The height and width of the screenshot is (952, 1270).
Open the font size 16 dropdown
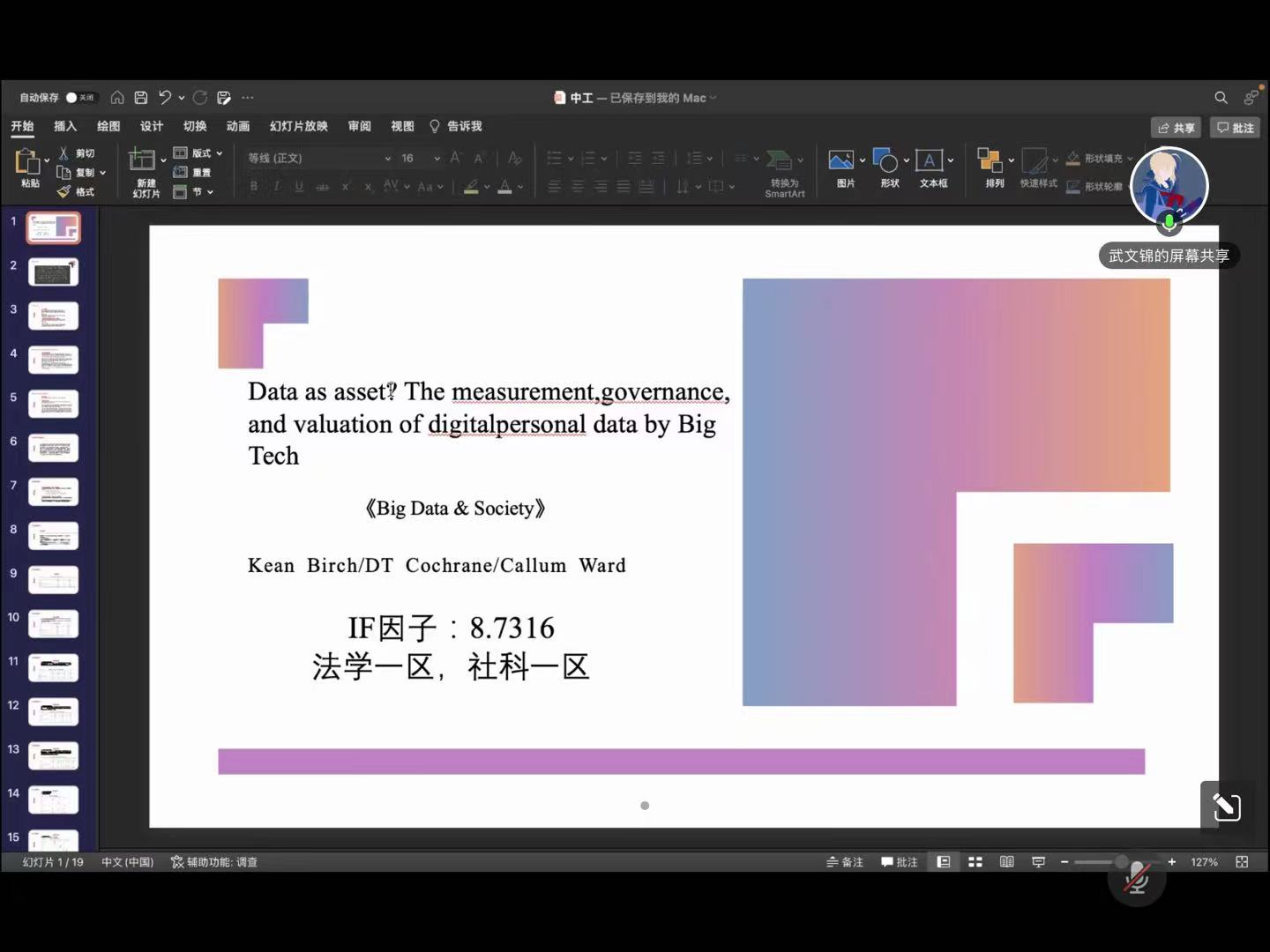click(x=420, y=158)
